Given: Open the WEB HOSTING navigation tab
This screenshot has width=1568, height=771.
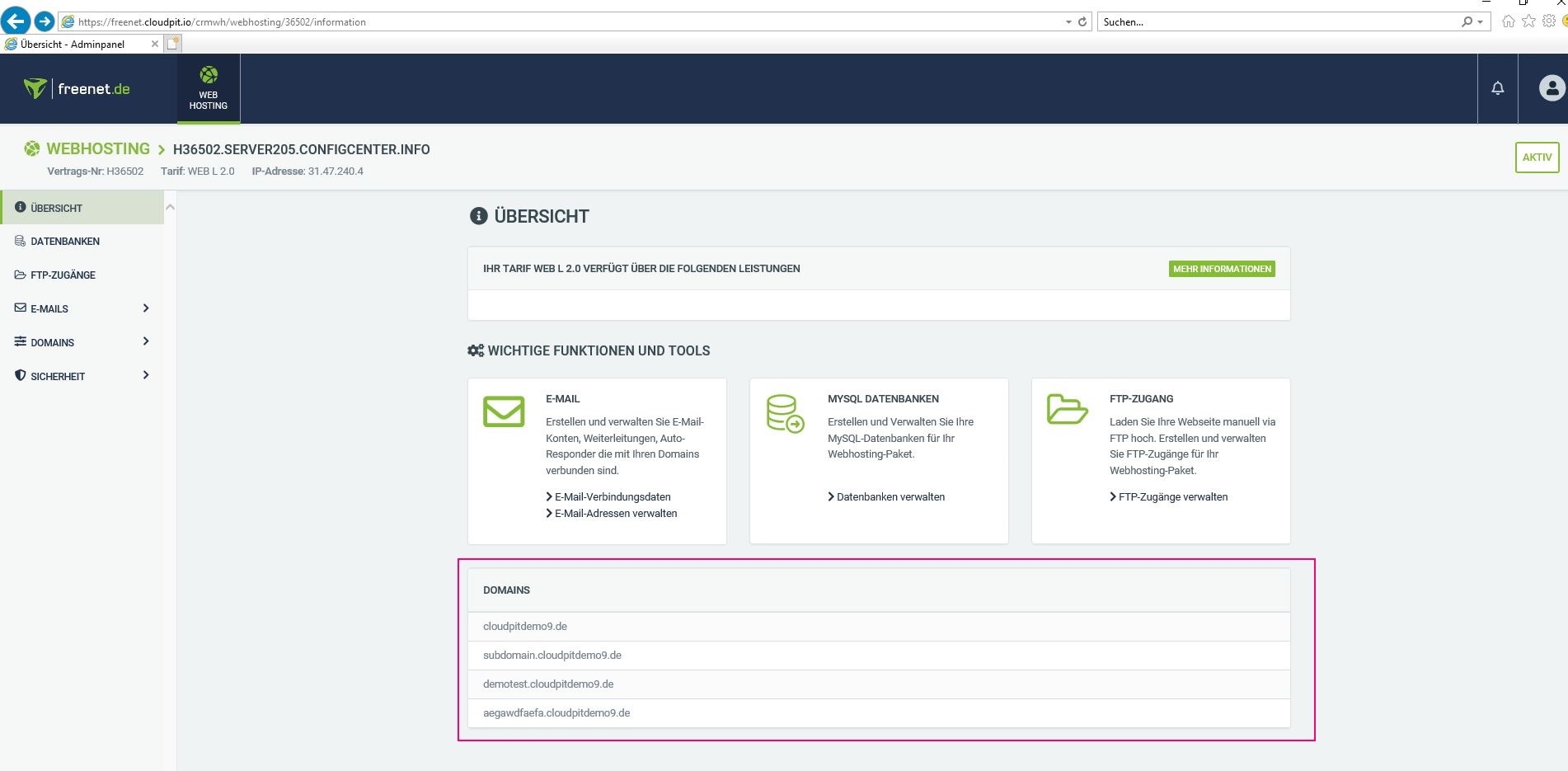Looking at the screenshot, I should click(x=208, y=88).
